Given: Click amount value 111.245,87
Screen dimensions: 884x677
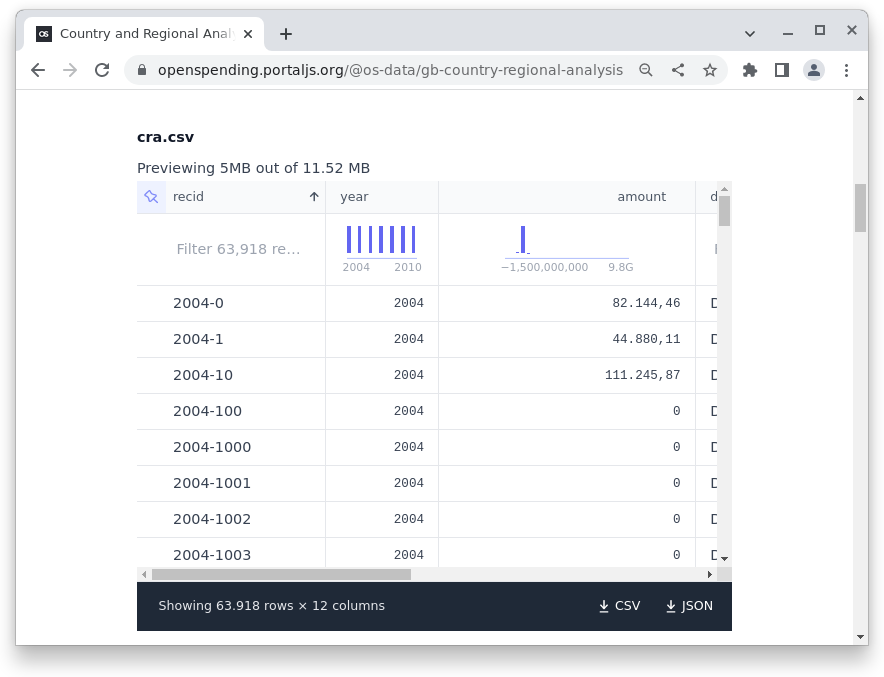Looking at the screenshot, I should point(642,375).
